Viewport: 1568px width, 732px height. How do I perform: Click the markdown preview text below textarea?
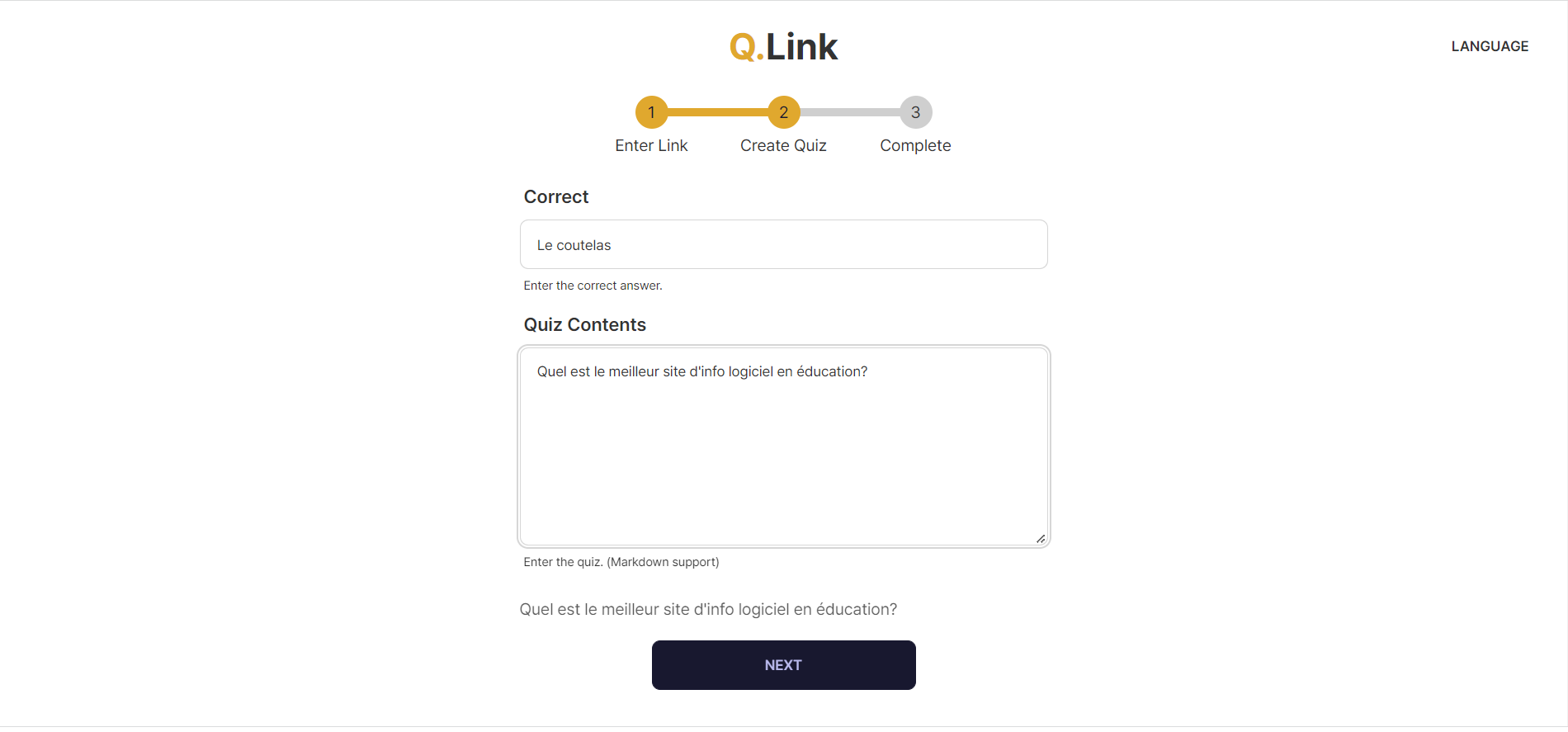[708, 609]
